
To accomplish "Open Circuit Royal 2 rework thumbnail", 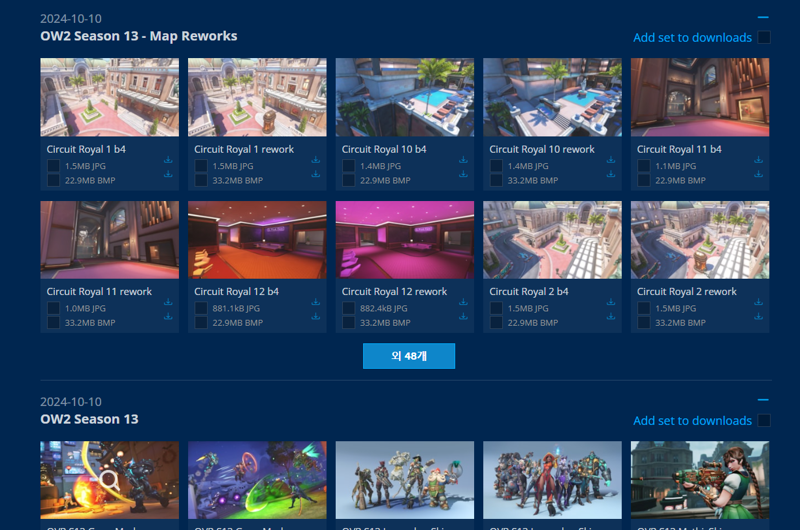I will [x=700, y=240].
